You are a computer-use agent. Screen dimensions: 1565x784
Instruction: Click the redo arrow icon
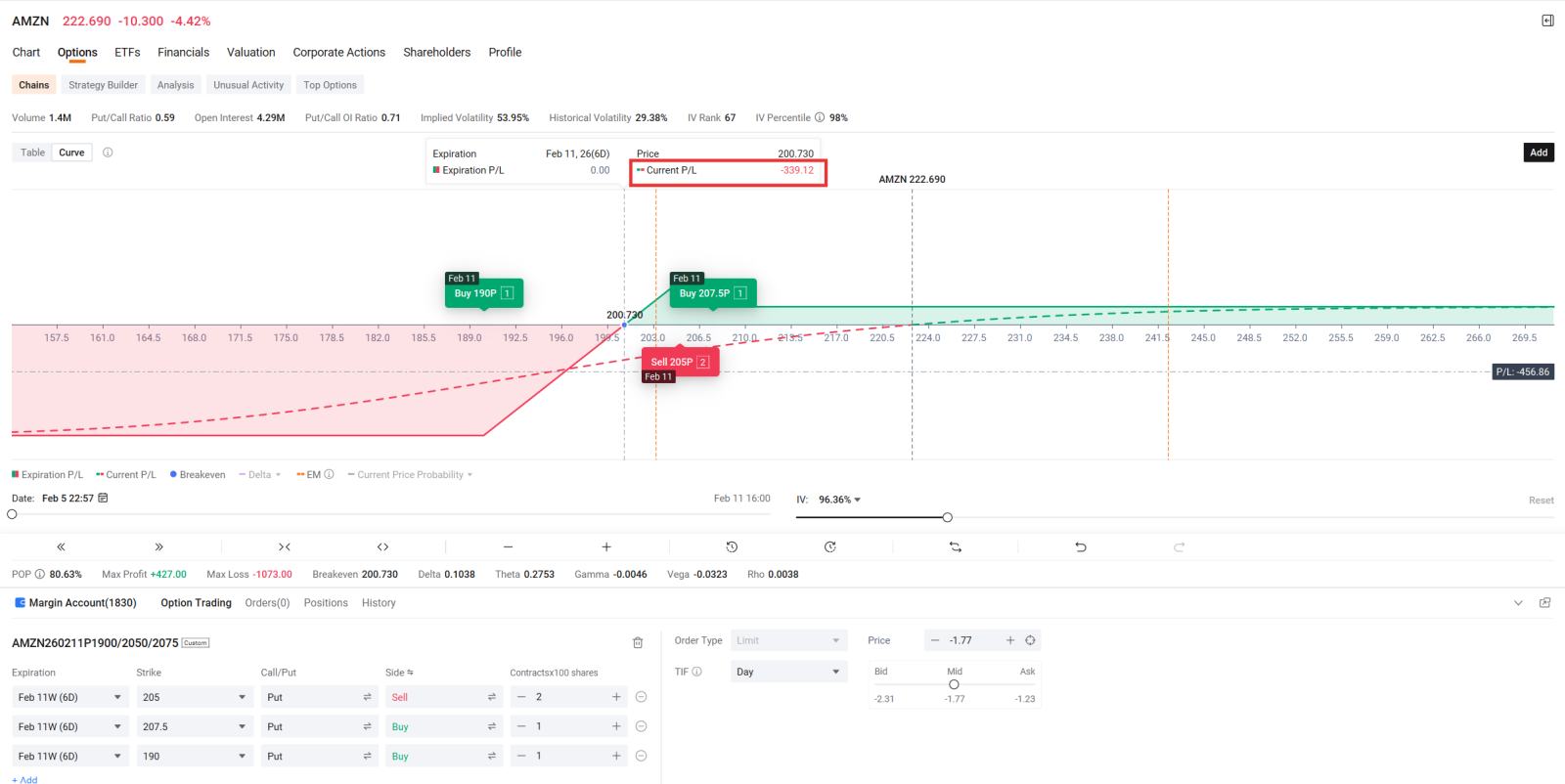point(1180,547)
